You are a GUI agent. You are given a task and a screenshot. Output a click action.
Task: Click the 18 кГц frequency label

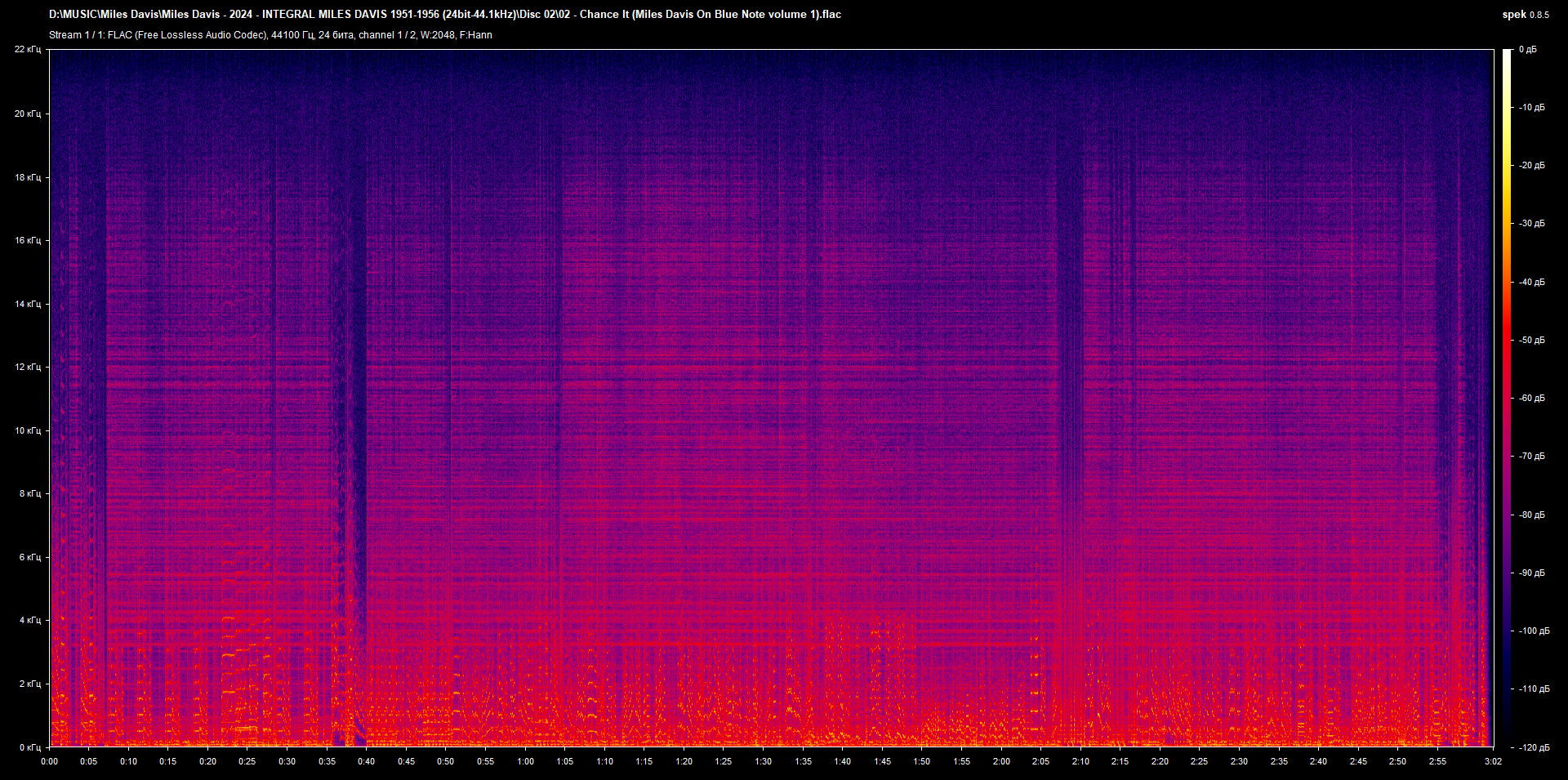click(x=28, y=177)
